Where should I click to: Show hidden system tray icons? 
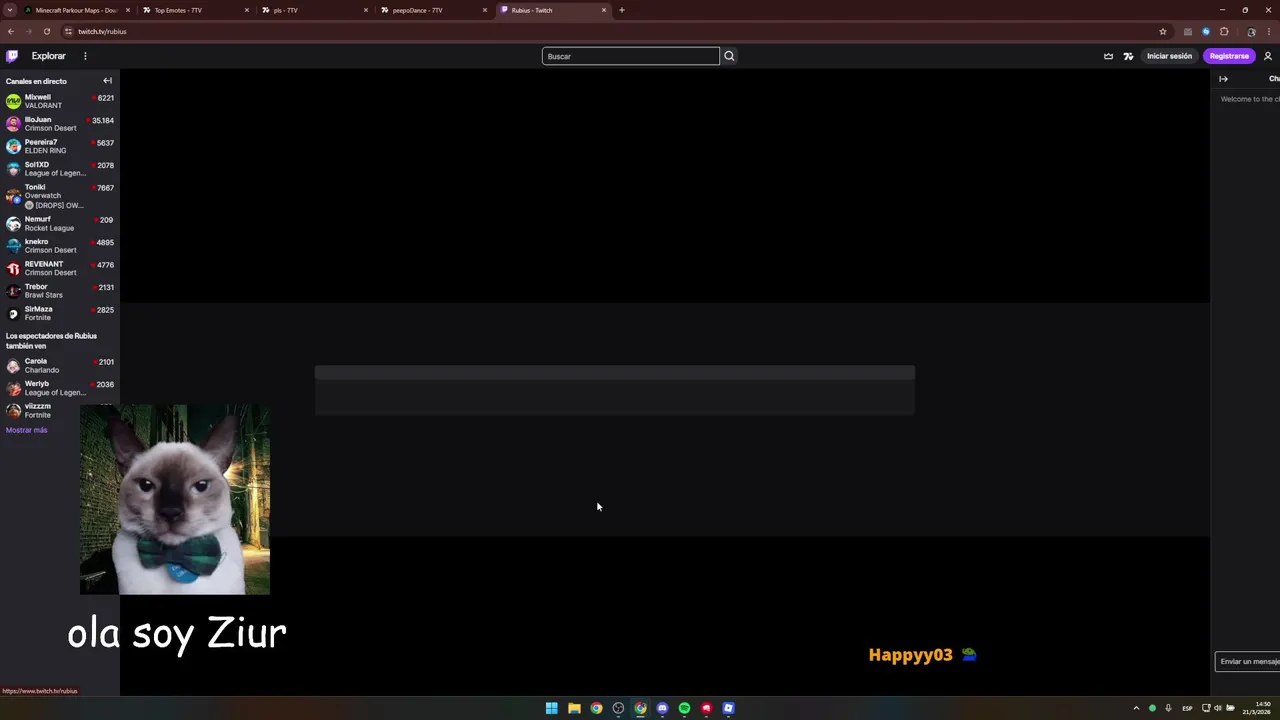1136,708
